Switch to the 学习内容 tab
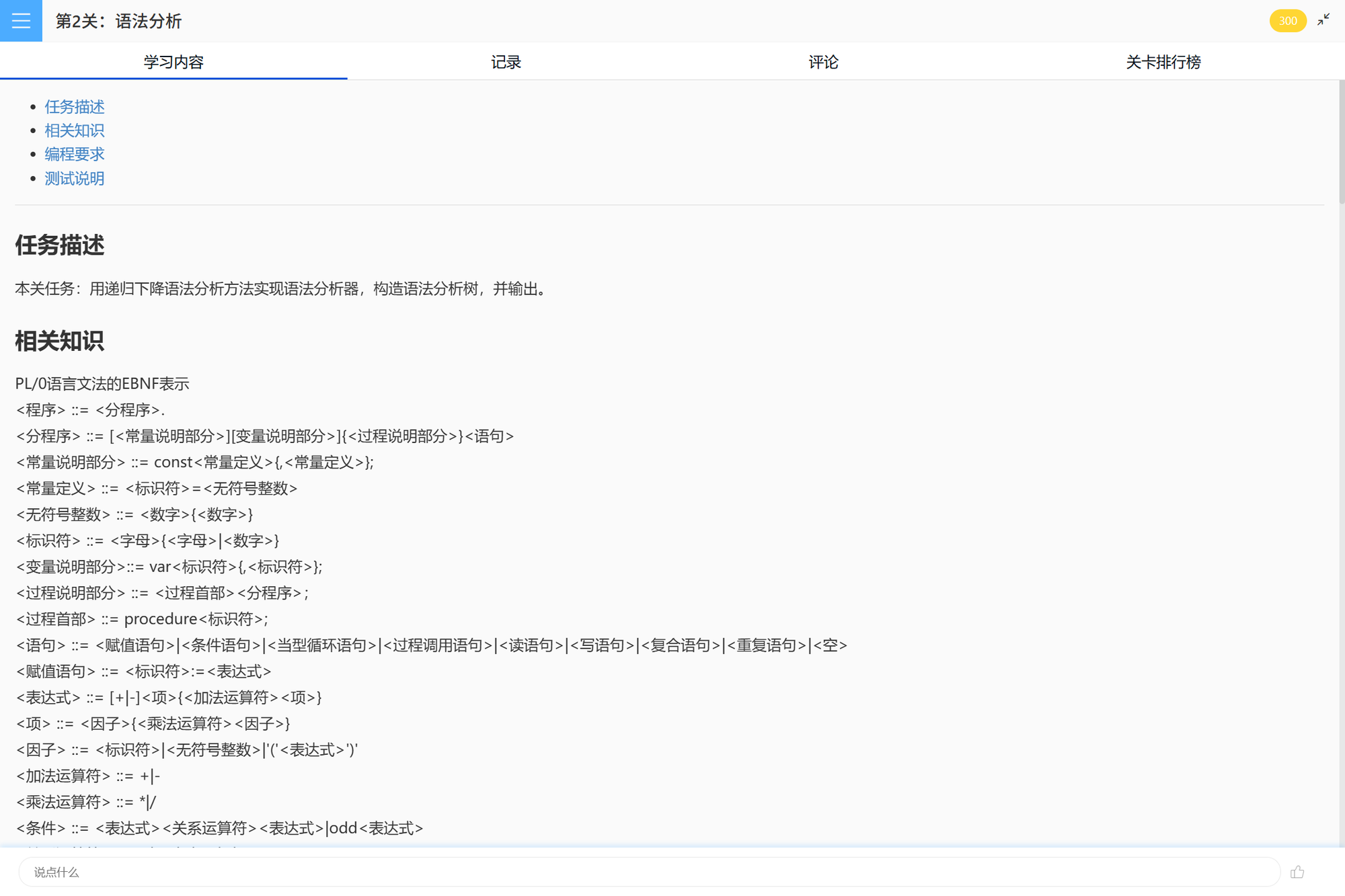Image resolution: width=1345 pixels, height=896 pixels. click(x=174, y=62)
